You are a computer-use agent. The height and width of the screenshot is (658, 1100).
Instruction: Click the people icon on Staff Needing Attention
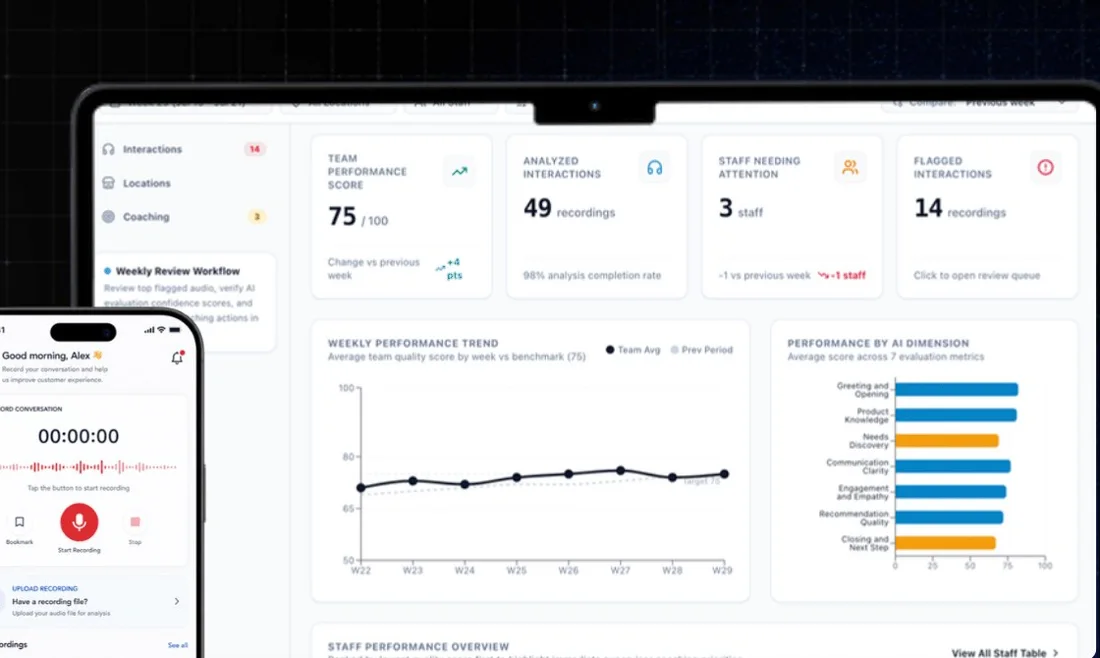(850, 167)
